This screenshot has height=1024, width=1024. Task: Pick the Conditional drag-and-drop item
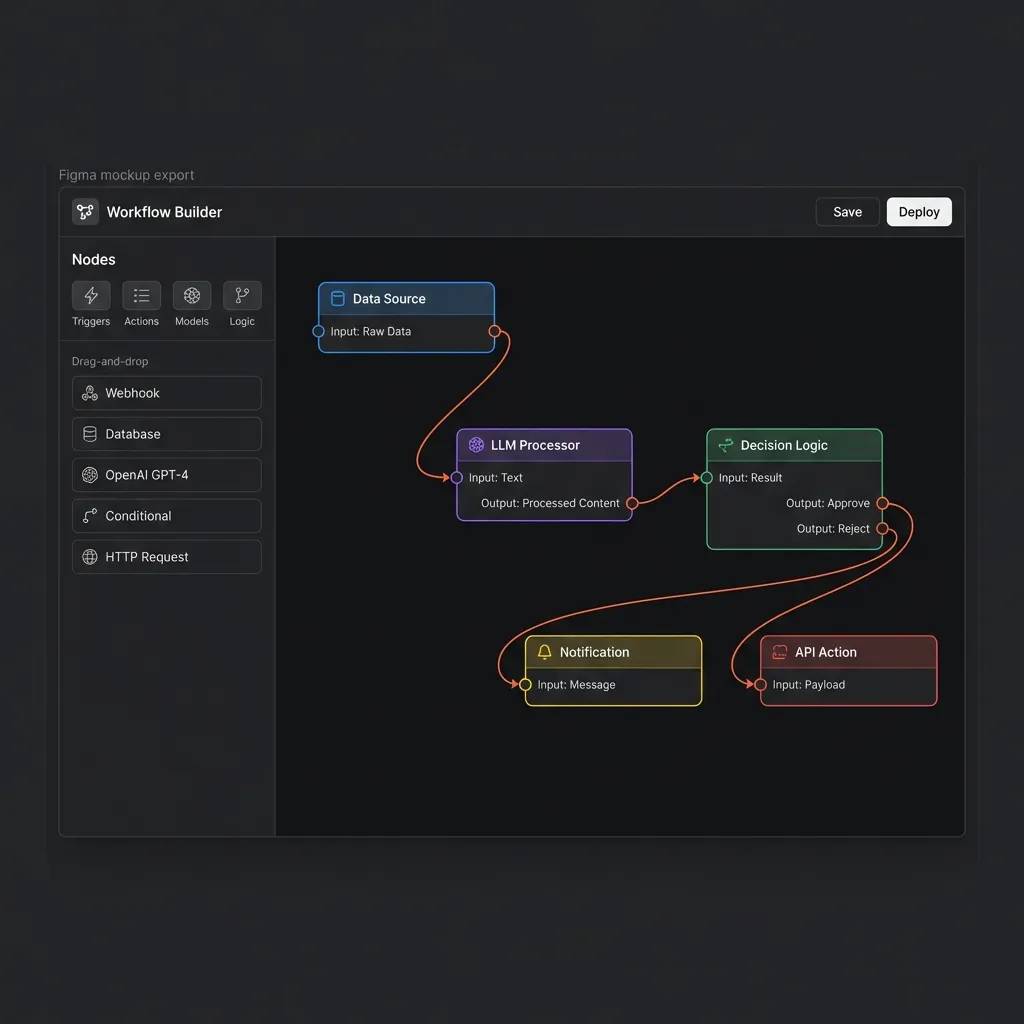pos(167,516)
